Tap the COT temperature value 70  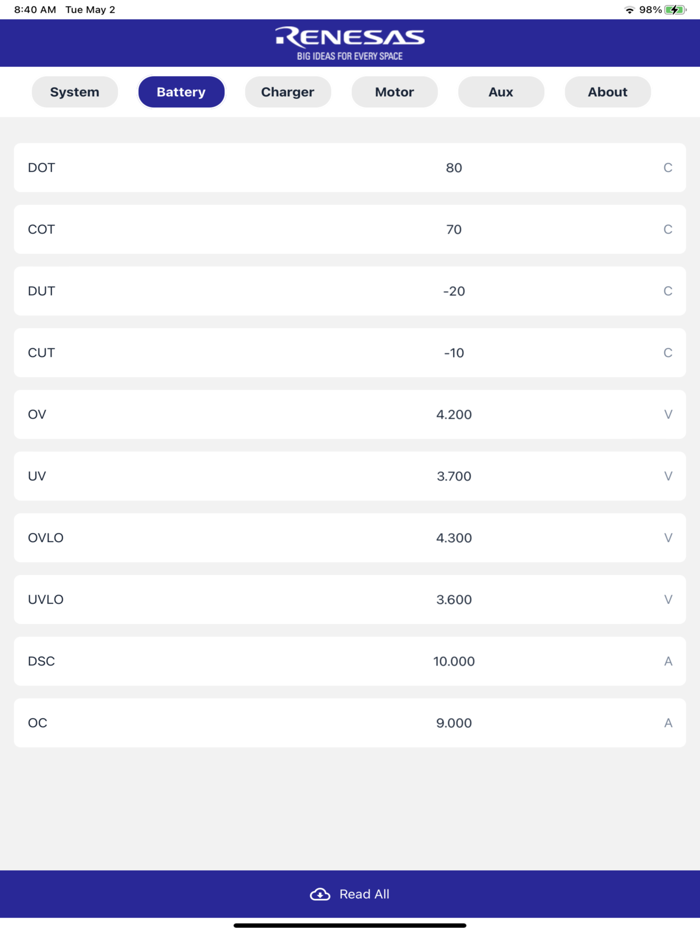coord(453,229)
